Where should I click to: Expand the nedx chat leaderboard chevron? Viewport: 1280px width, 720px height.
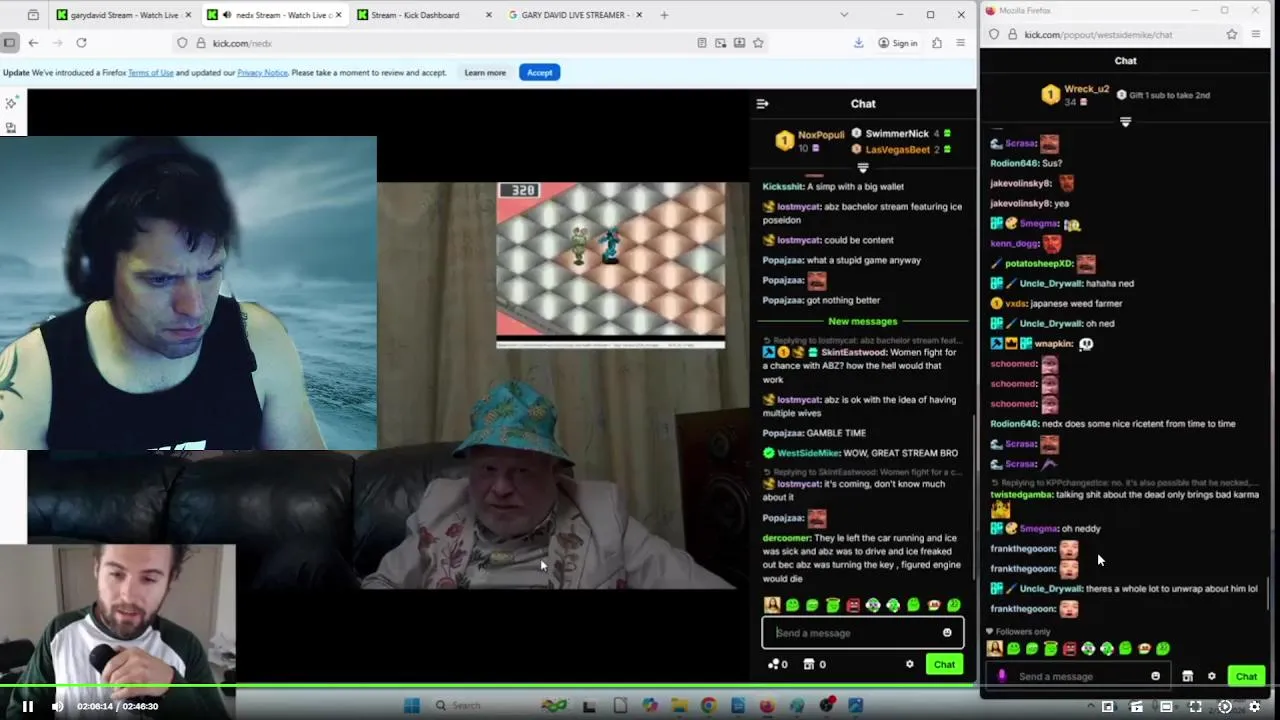(863, 169)
